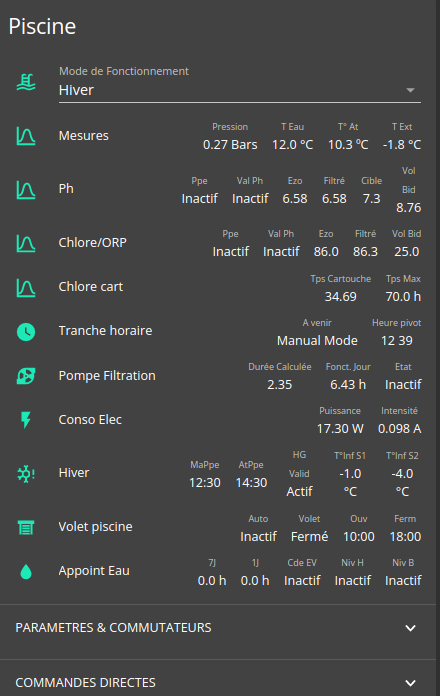Screen dimensions: 440x696
Task: Click the pool icon beside Mode de Fonctionnement
Action: pos(26,83)
